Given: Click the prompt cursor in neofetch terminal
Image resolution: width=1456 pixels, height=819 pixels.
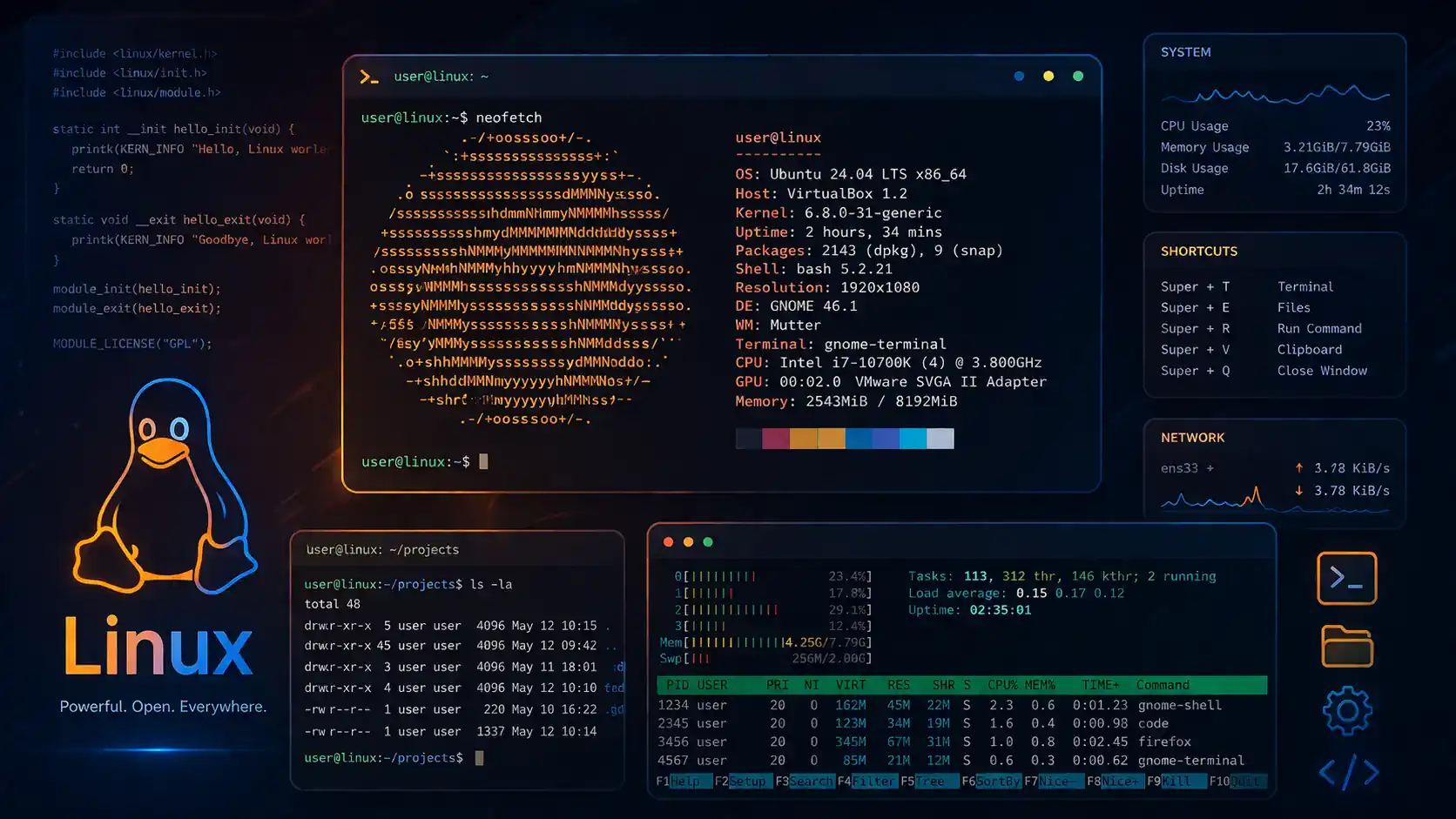Looking at the screenshot, I should tap(483, 461).
